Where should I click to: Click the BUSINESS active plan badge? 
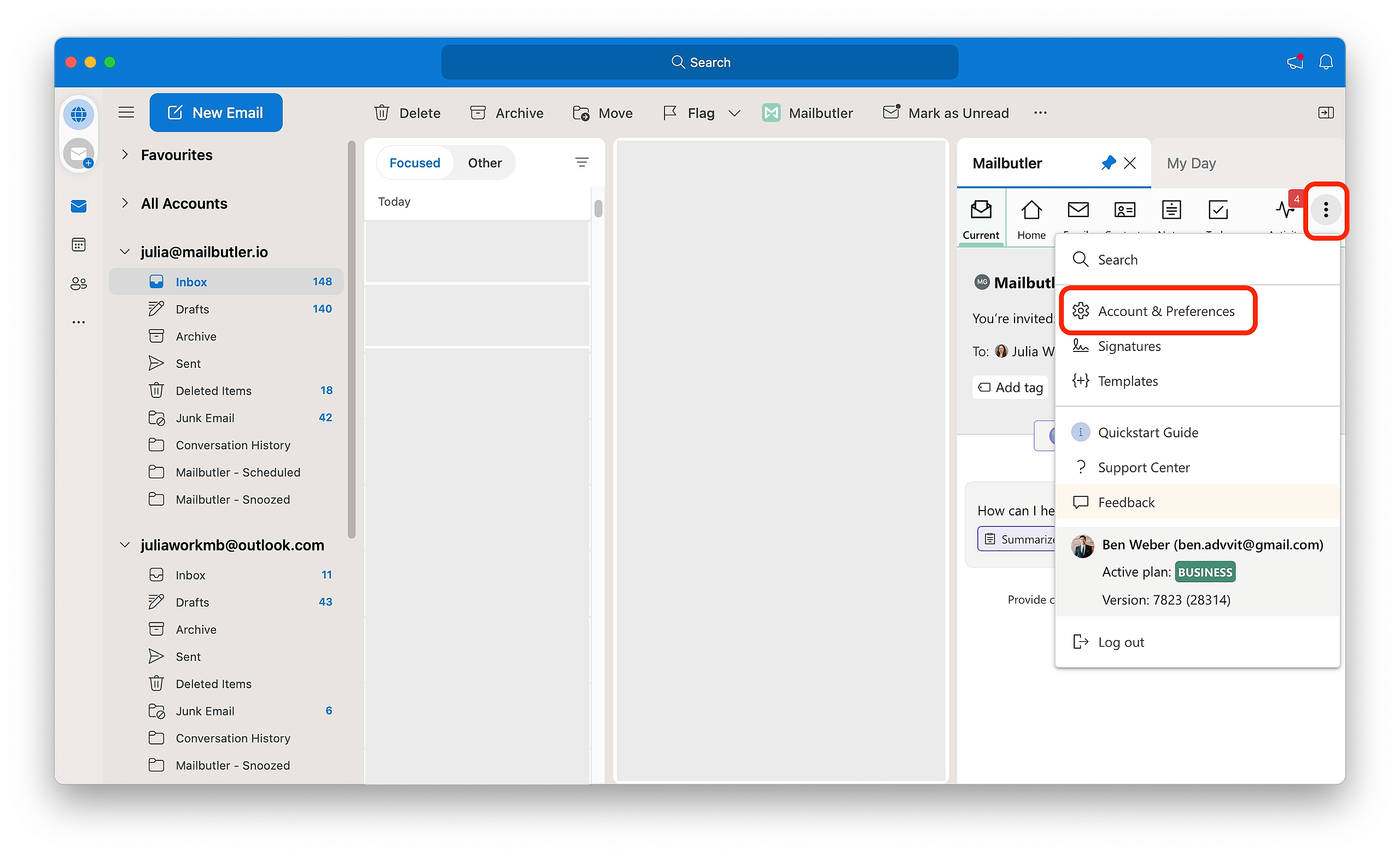click(1205, 572)
